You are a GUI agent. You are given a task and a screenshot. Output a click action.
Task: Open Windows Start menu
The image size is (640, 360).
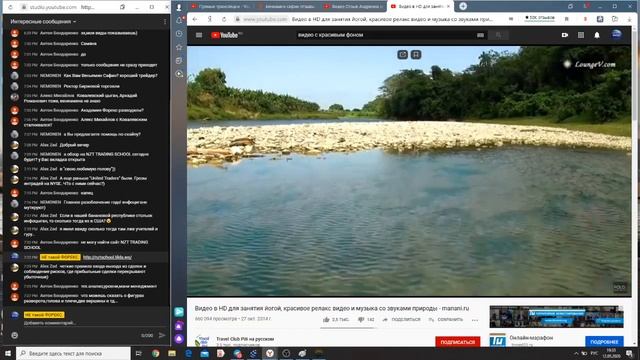coord(8,353)
